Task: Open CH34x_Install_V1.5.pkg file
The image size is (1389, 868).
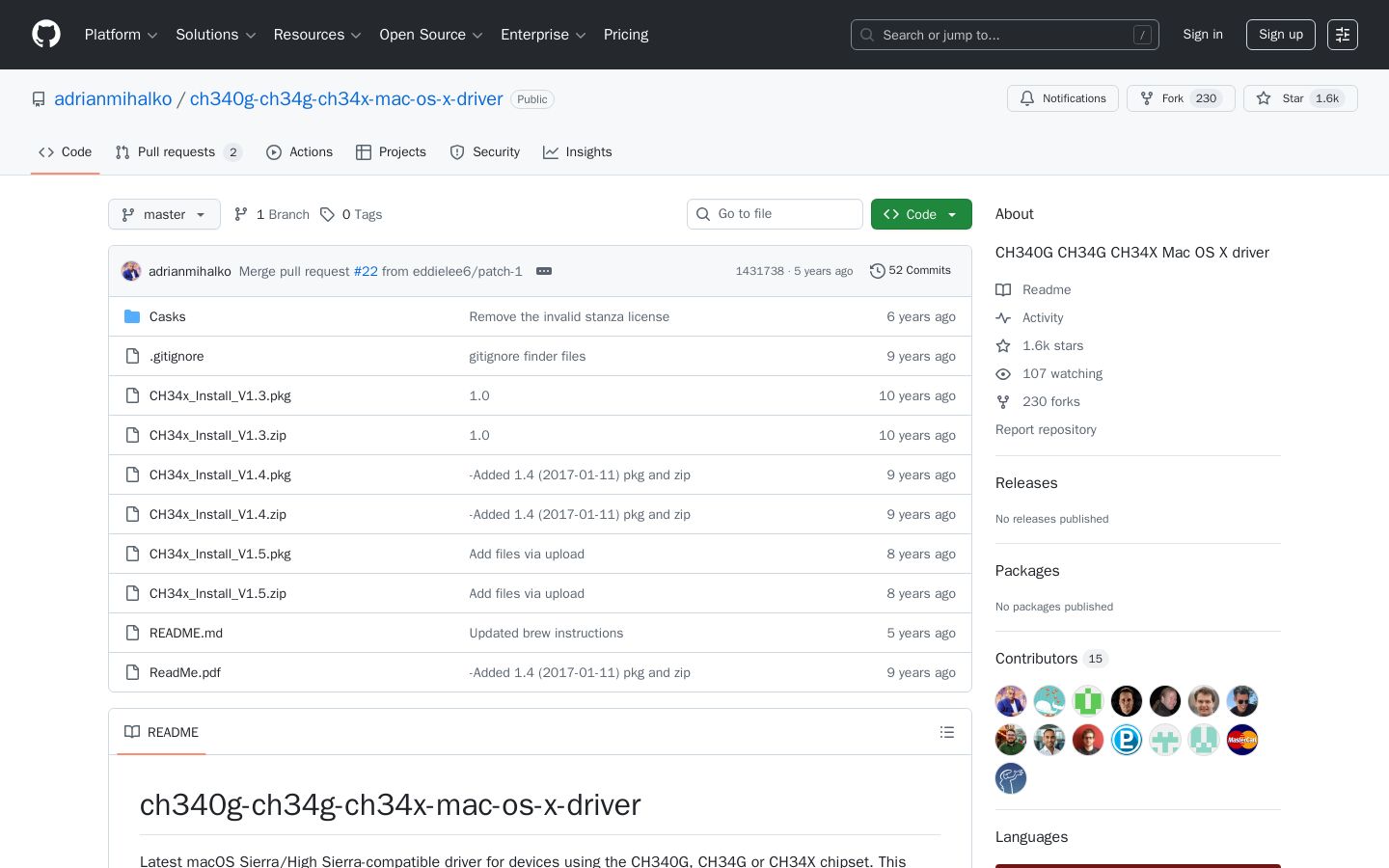Action: click(x=220, y=554)
